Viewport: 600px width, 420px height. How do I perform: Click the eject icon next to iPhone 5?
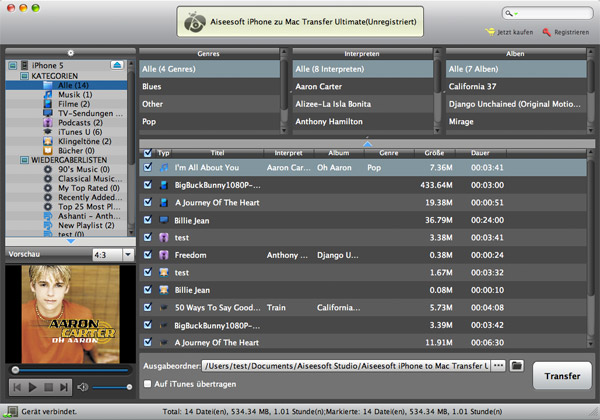pos(117,65)
